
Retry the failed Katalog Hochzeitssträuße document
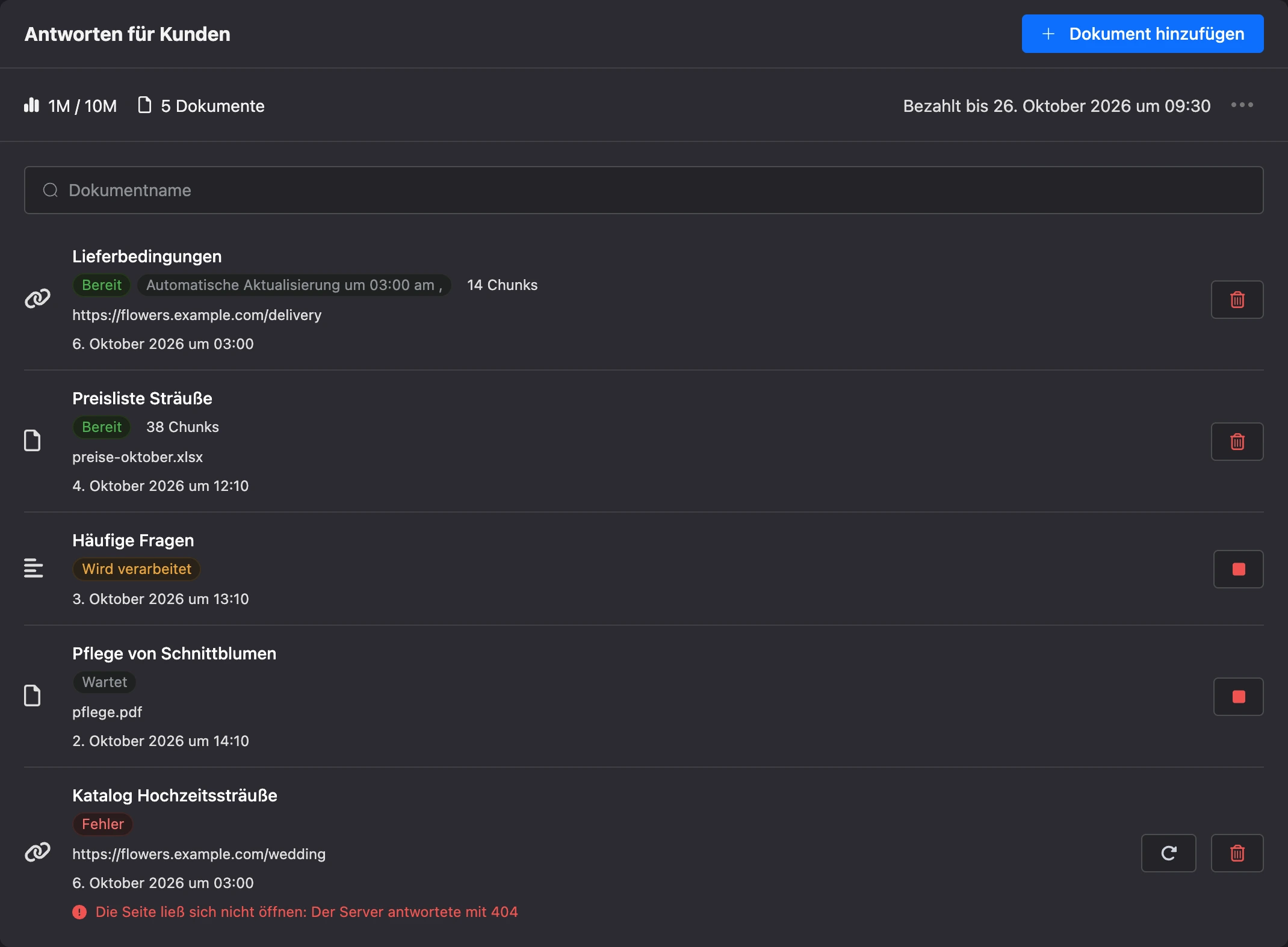[1168, 853]
